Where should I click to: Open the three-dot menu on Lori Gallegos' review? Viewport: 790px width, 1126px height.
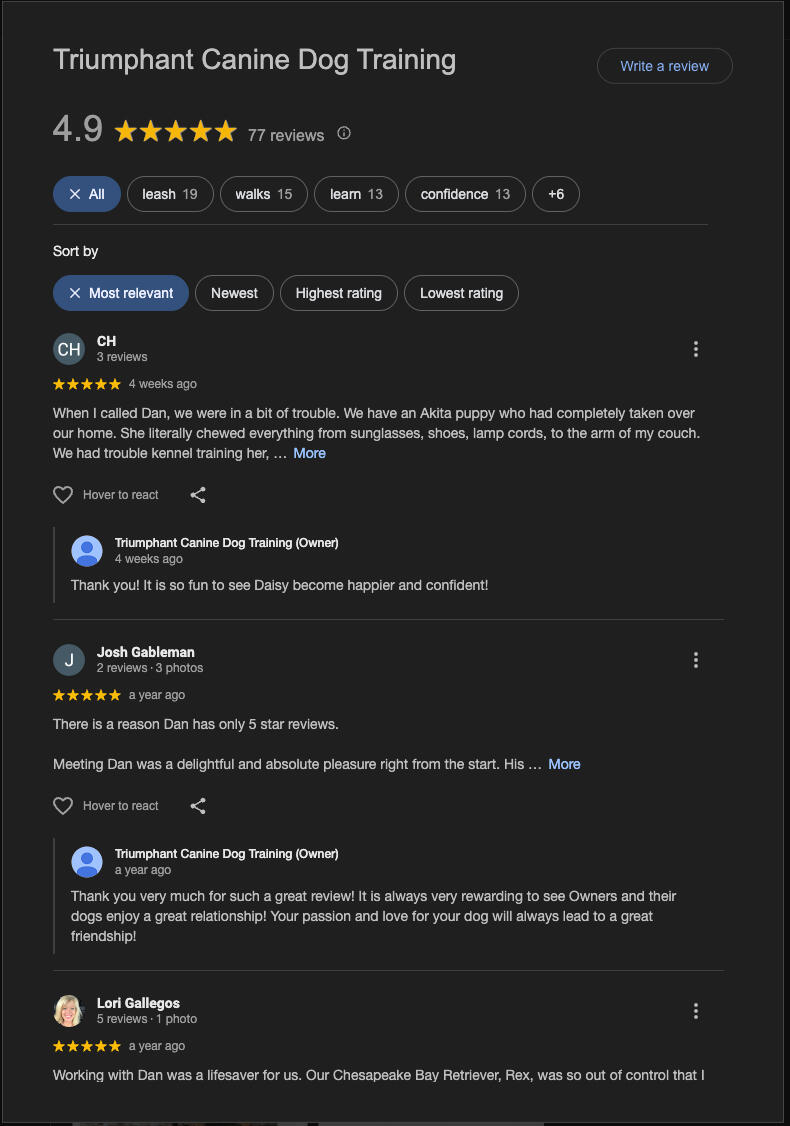click(x=696, y=1011)
